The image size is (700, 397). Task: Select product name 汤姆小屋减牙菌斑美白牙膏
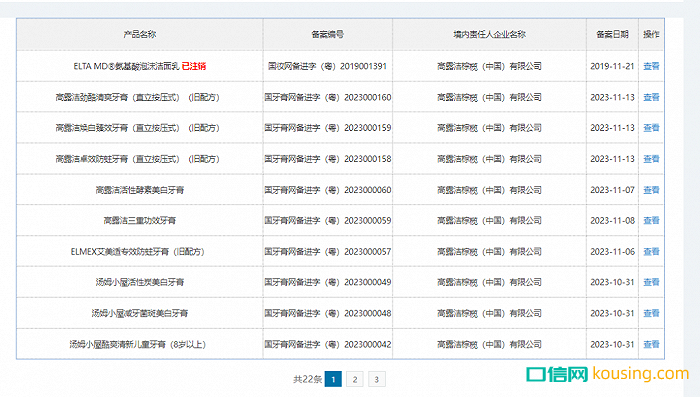tap(140, 313)
